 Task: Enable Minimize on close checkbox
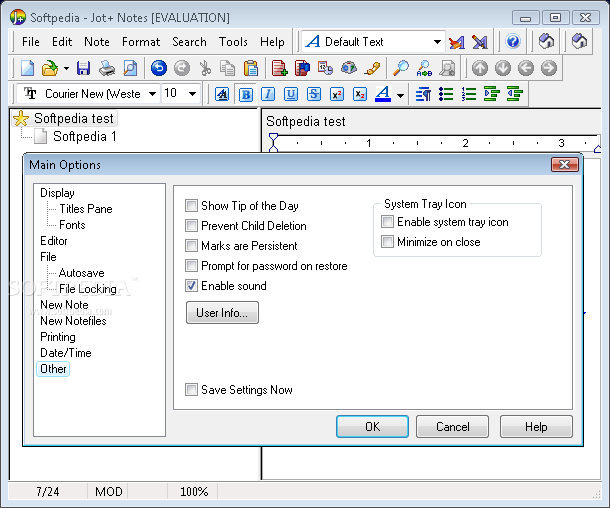click(387, 242)
